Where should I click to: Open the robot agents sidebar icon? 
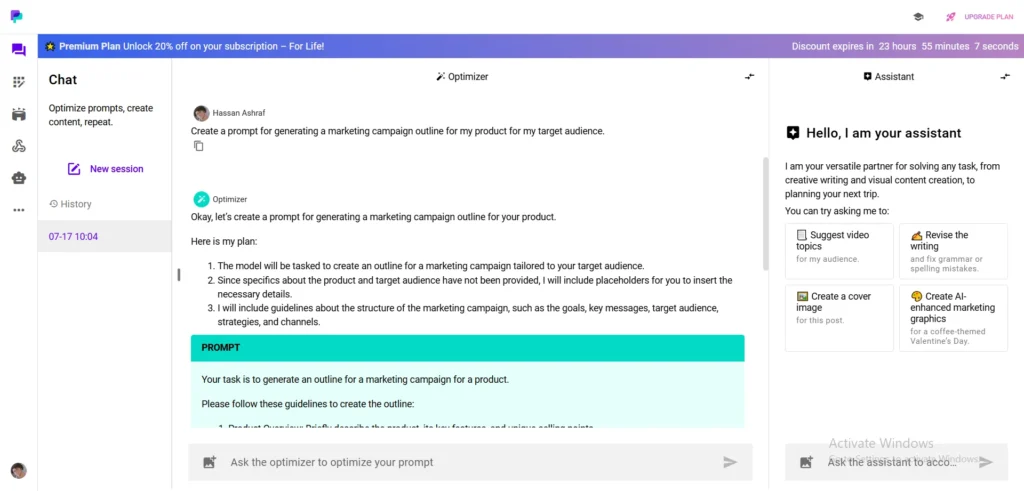click(18, 178)
